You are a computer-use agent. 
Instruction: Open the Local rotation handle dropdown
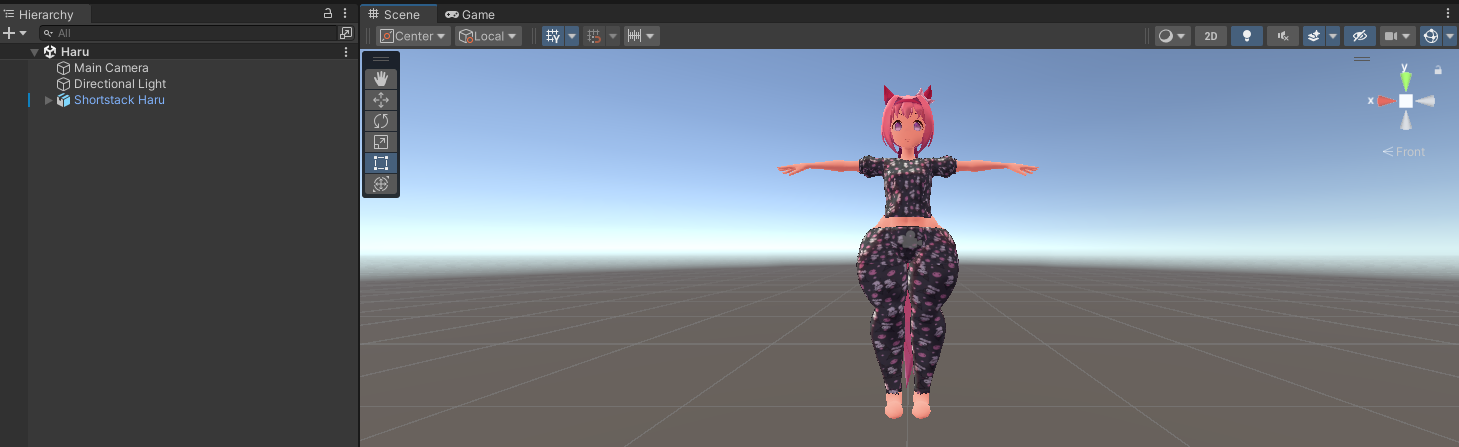[x=488, y=36]
